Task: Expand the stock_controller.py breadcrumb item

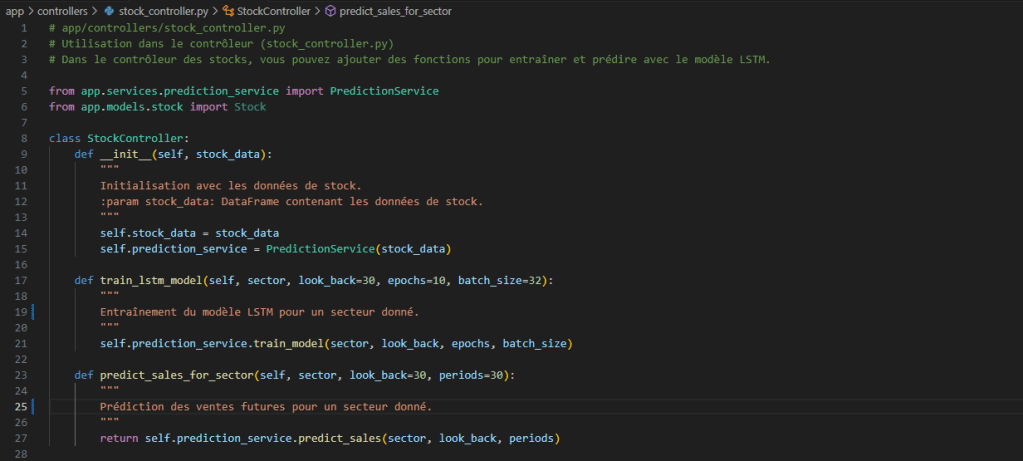Action: [x=157, y=11]
